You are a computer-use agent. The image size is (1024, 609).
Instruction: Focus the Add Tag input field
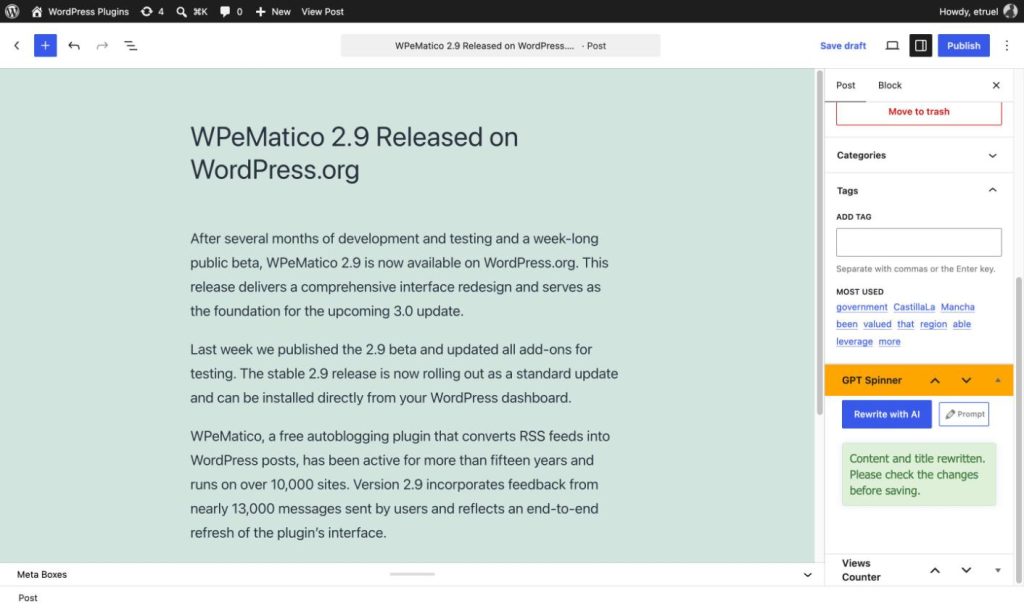(918, 242)
